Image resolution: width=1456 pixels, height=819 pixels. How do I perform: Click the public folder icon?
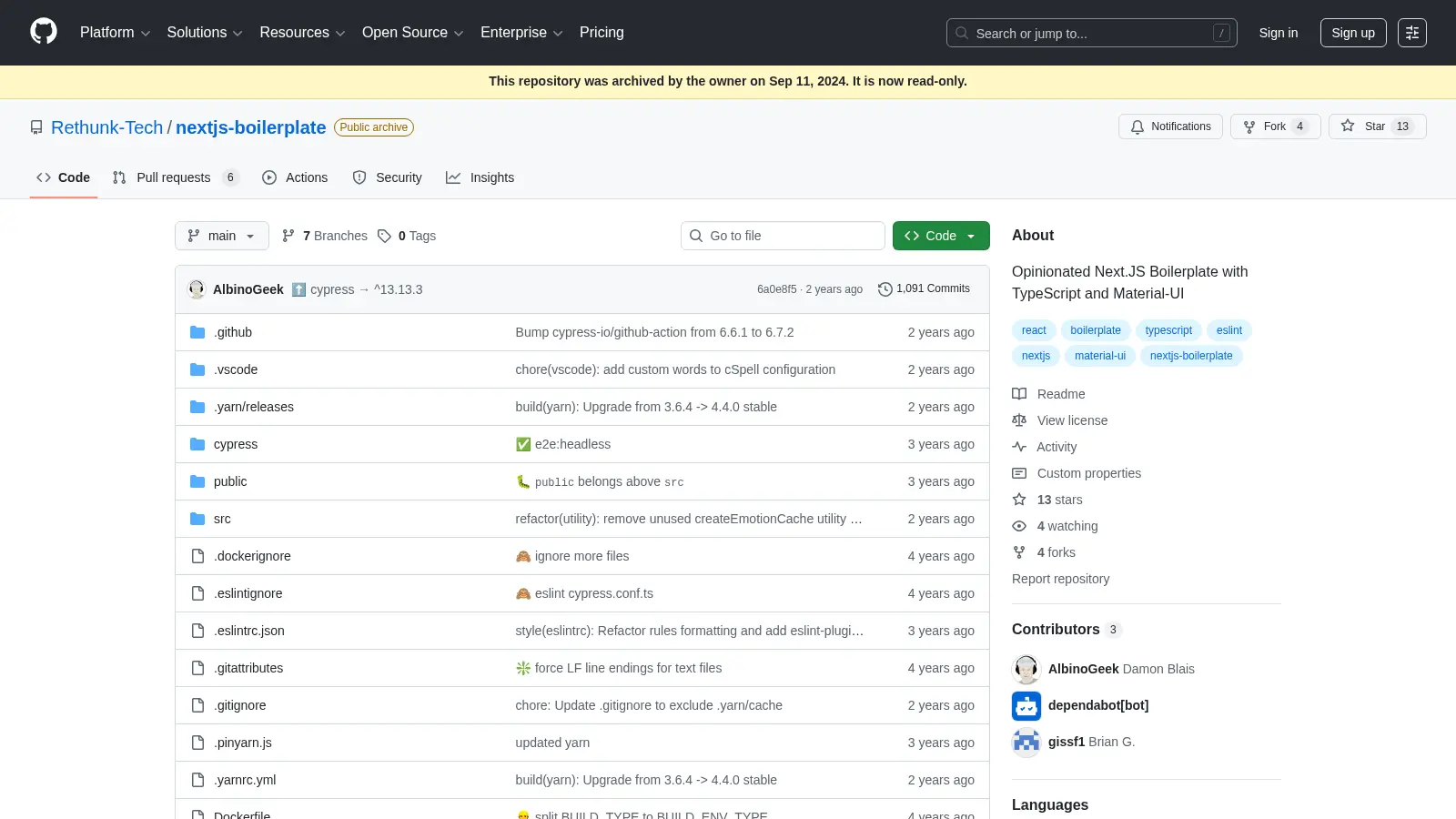(197, 481)
